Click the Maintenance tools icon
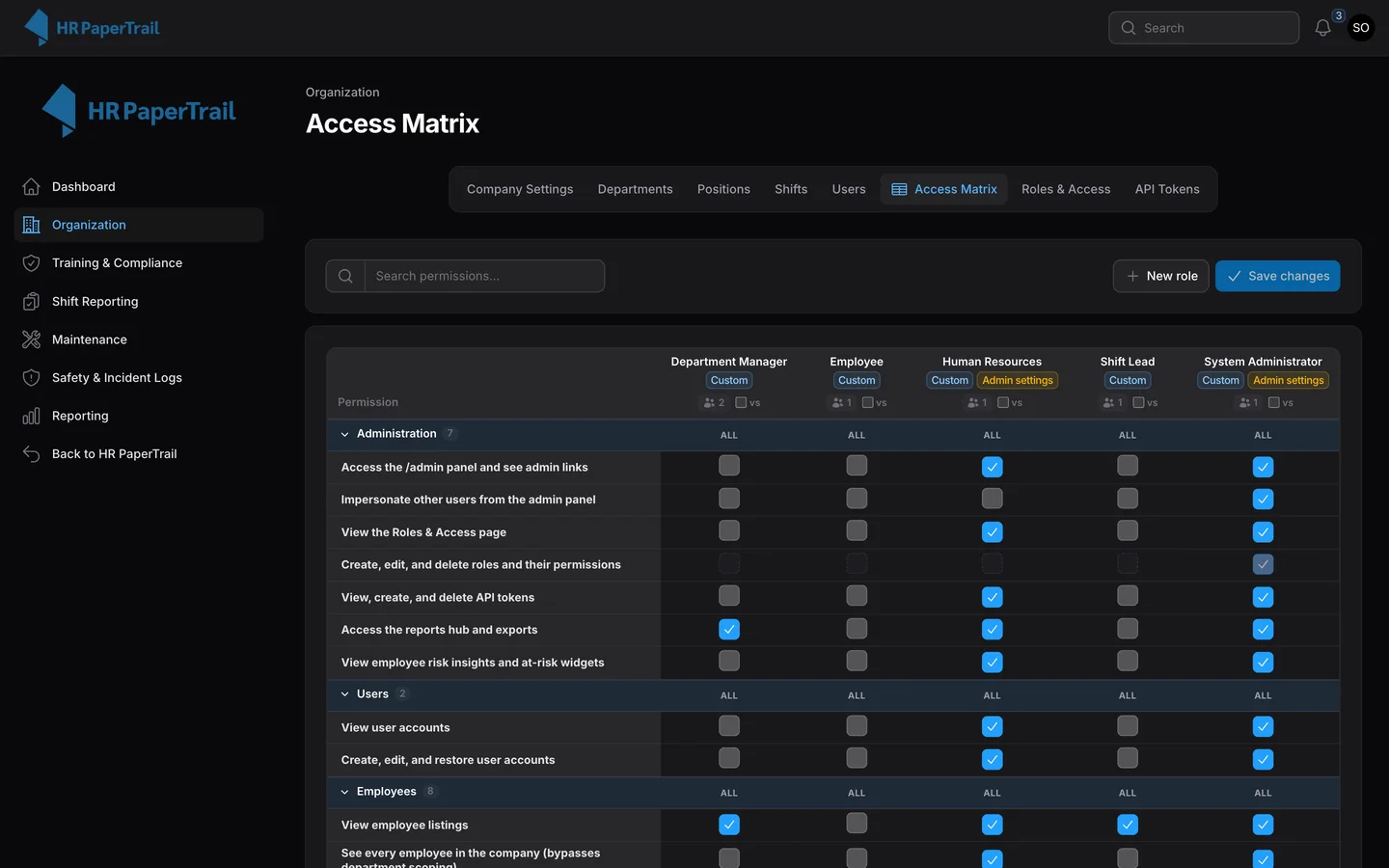The image size is (1389, 868). pos(32,339)
